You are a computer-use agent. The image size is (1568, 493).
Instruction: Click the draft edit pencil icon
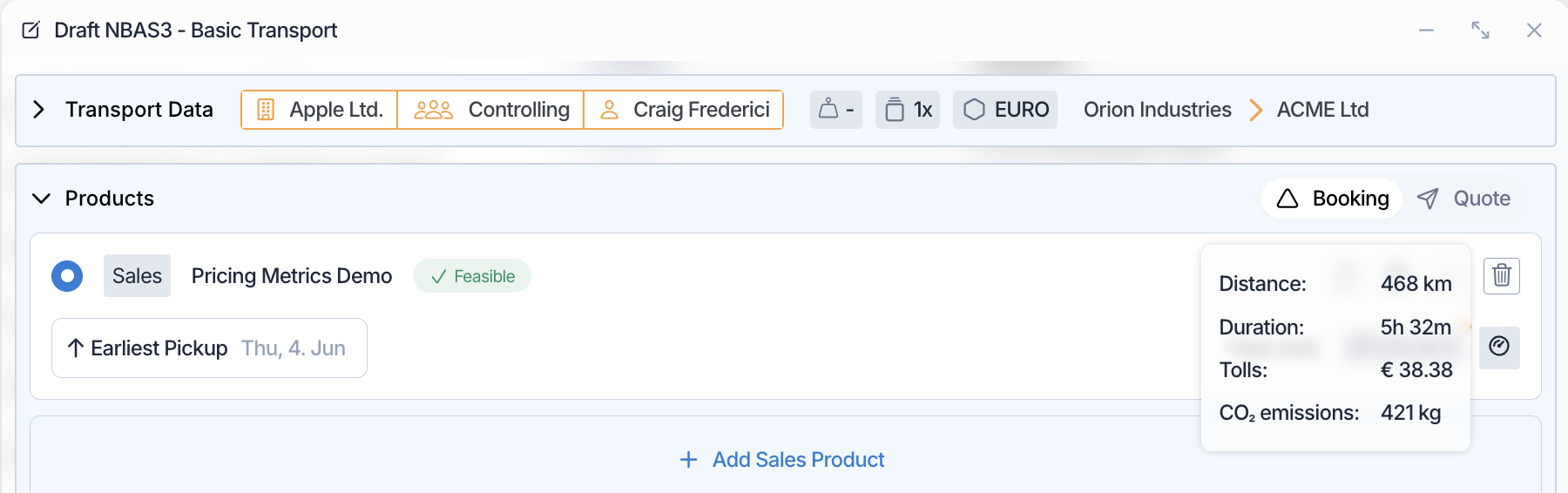(30, 30)
